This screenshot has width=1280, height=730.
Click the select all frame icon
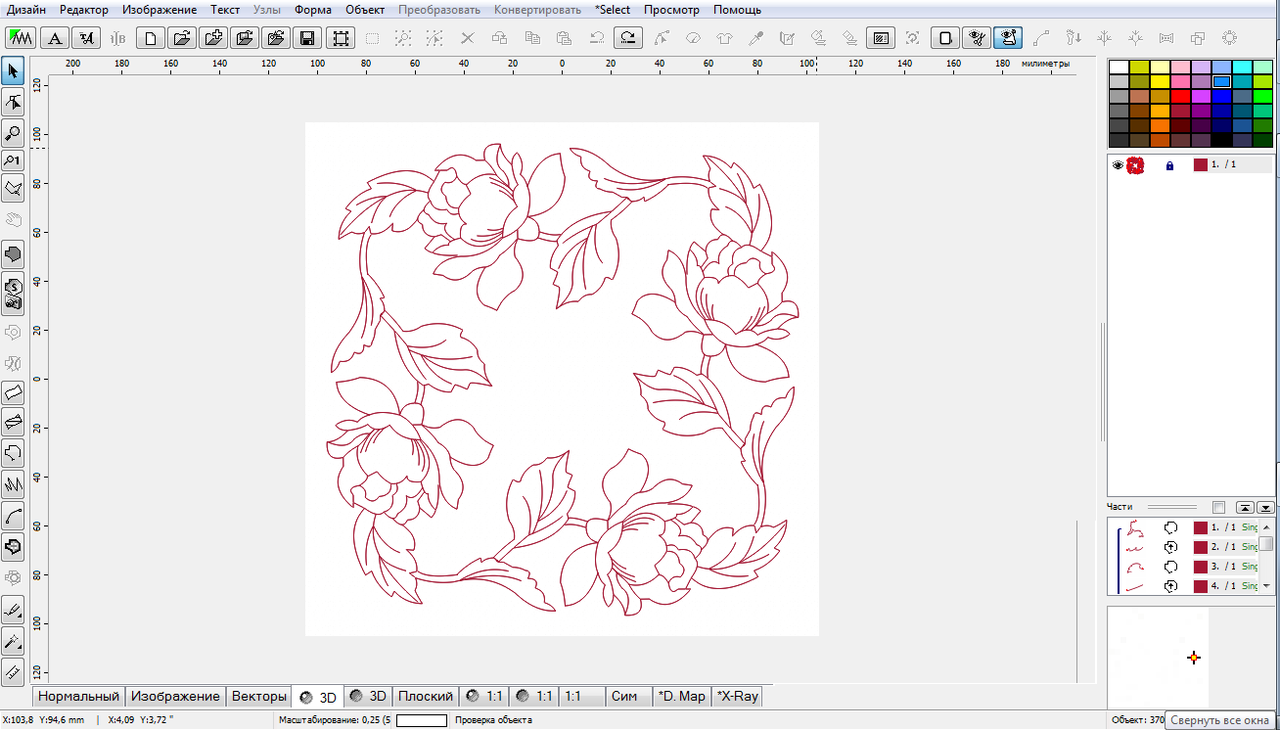(x=341, y=38)
